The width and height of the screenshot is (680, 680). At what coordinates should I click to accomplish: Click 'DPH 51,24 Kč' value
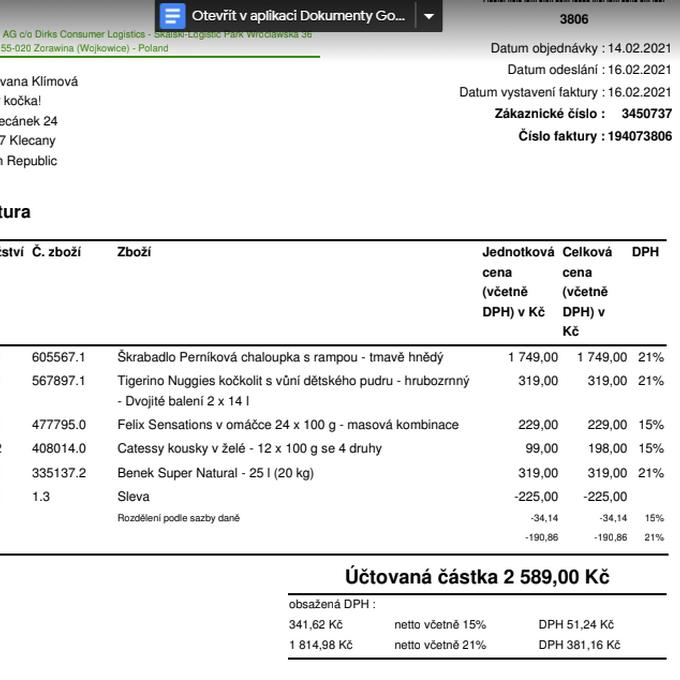(x=576, y=624)
